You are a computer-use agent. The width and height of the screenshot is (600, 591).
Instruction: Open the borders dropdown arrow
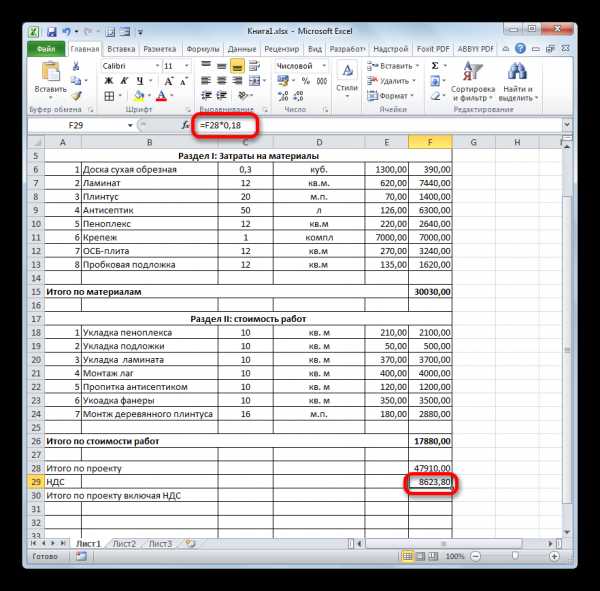point(120,96)
